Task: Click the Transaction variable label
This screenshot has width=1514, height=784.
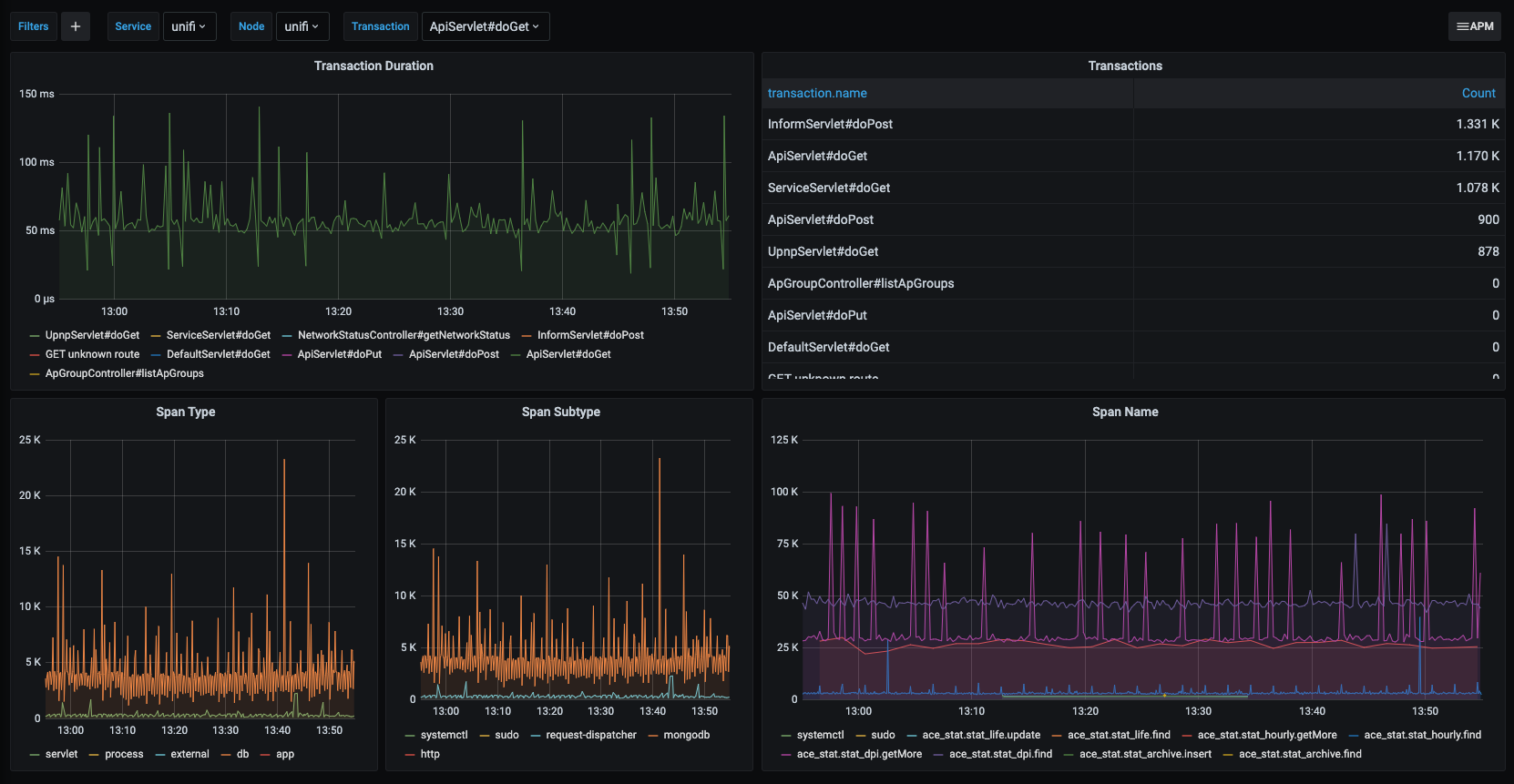Action: 381,26
